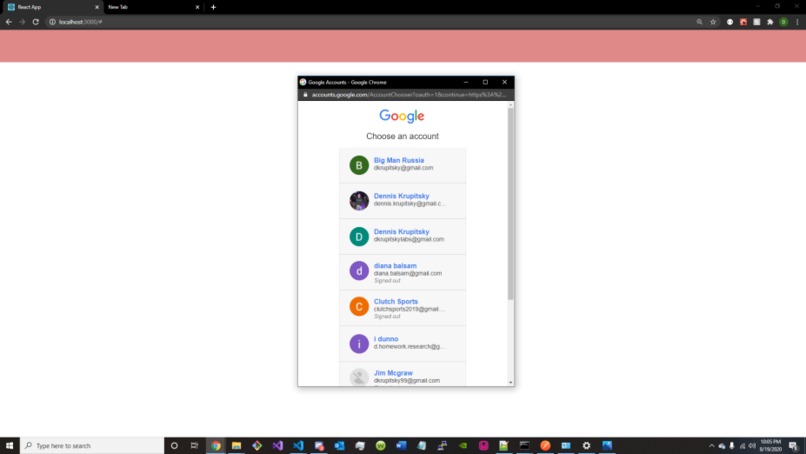806x454 pixels.
Task: Open Chrome three-dot menu
Action: click(797, 22)
